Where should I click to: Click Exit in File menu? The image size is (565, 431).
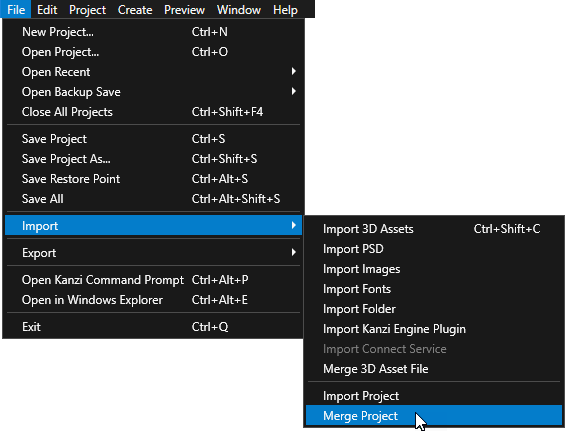point(154,327)
